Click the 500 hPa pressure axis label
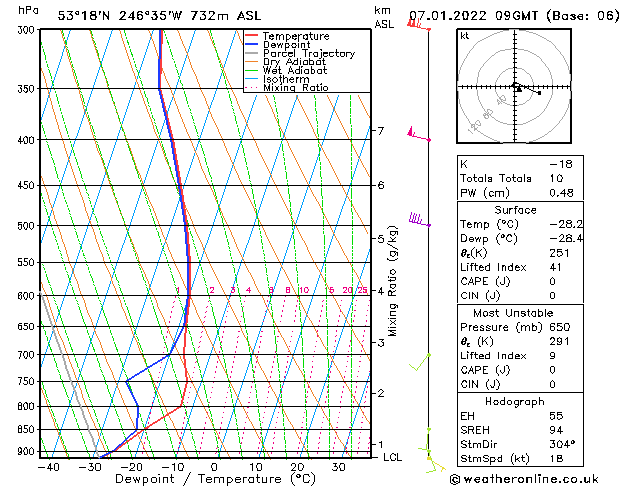Viewport: 629px width, 486px height. coord(26,226)
